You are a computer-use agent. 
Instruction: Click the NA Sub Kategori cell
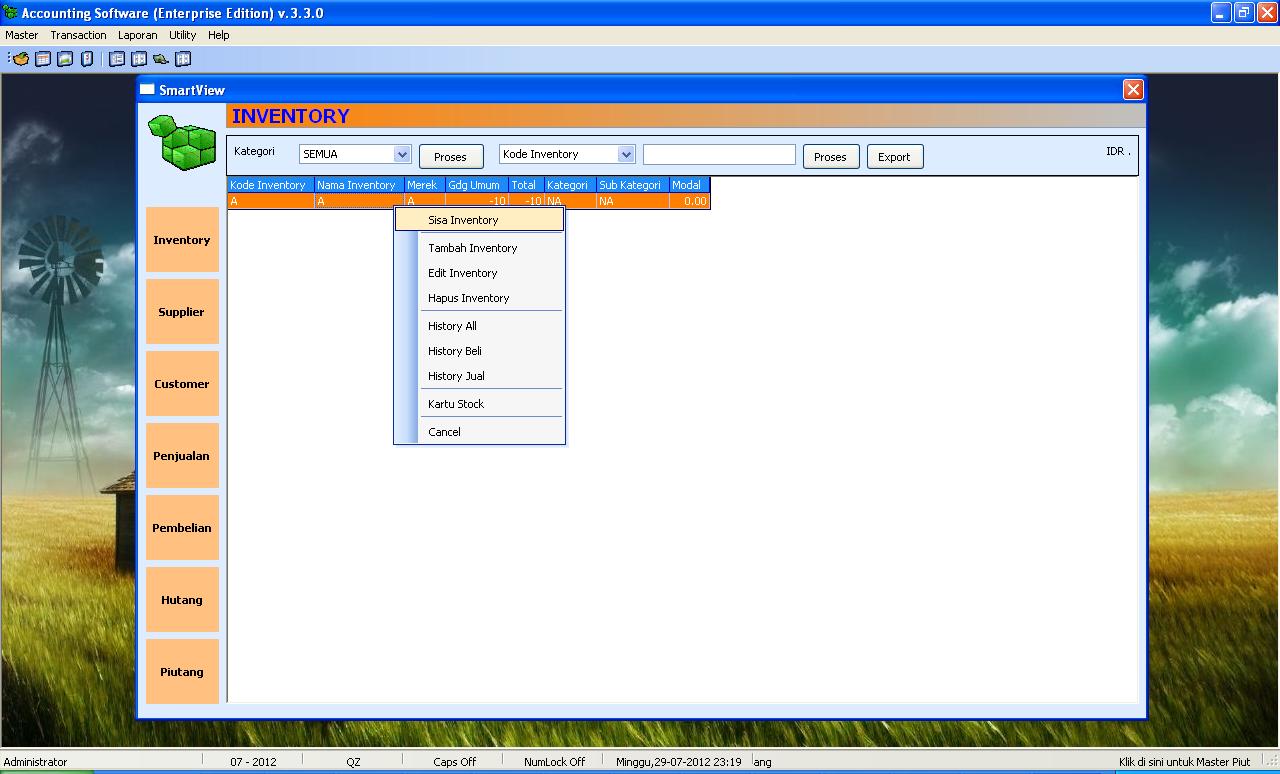[633, 201]
